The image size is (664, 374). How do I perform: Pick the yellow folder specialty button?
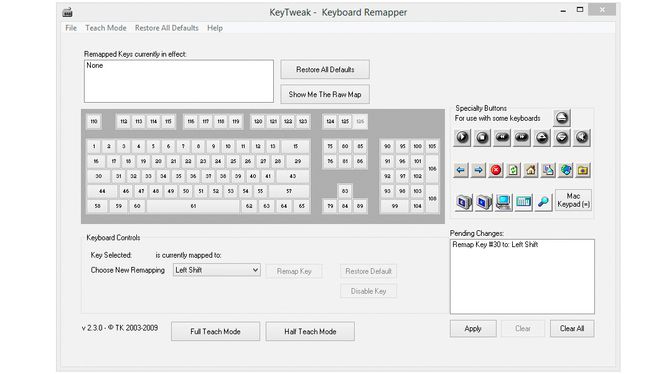pyautogui.click(x=583, y=170)
